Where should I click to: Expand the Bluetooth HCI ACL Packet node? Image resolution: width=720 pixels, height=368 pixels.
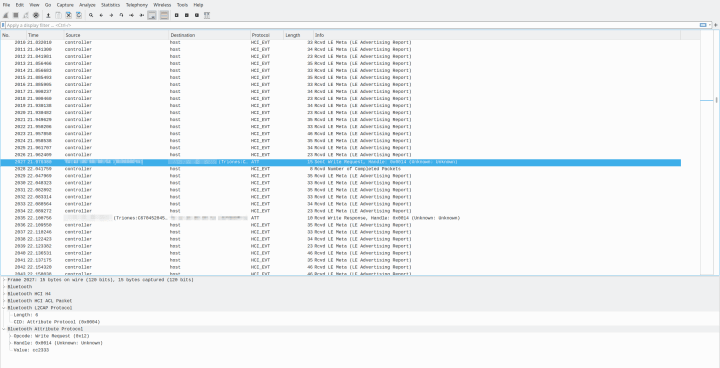pyautogui.click(x=4, y=301)
